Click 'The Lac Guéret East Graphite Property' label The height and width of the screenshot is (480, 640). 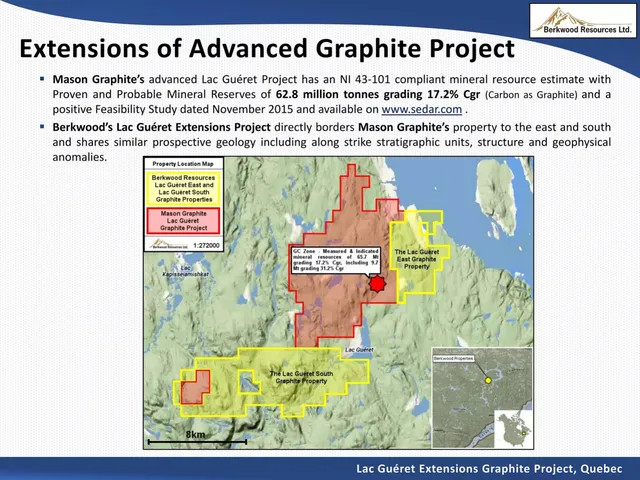417,259
